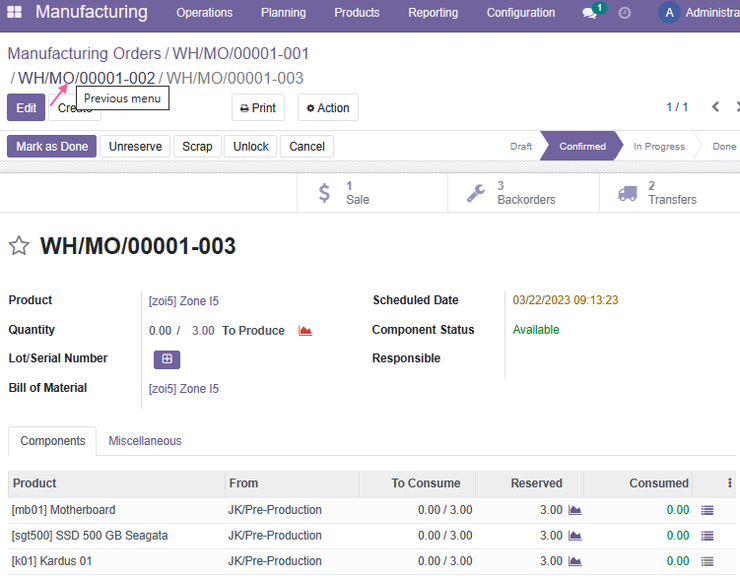This screenshot has height=576, width=740.
Task: Click the Unlock button
Action: [x=251, y=146]
